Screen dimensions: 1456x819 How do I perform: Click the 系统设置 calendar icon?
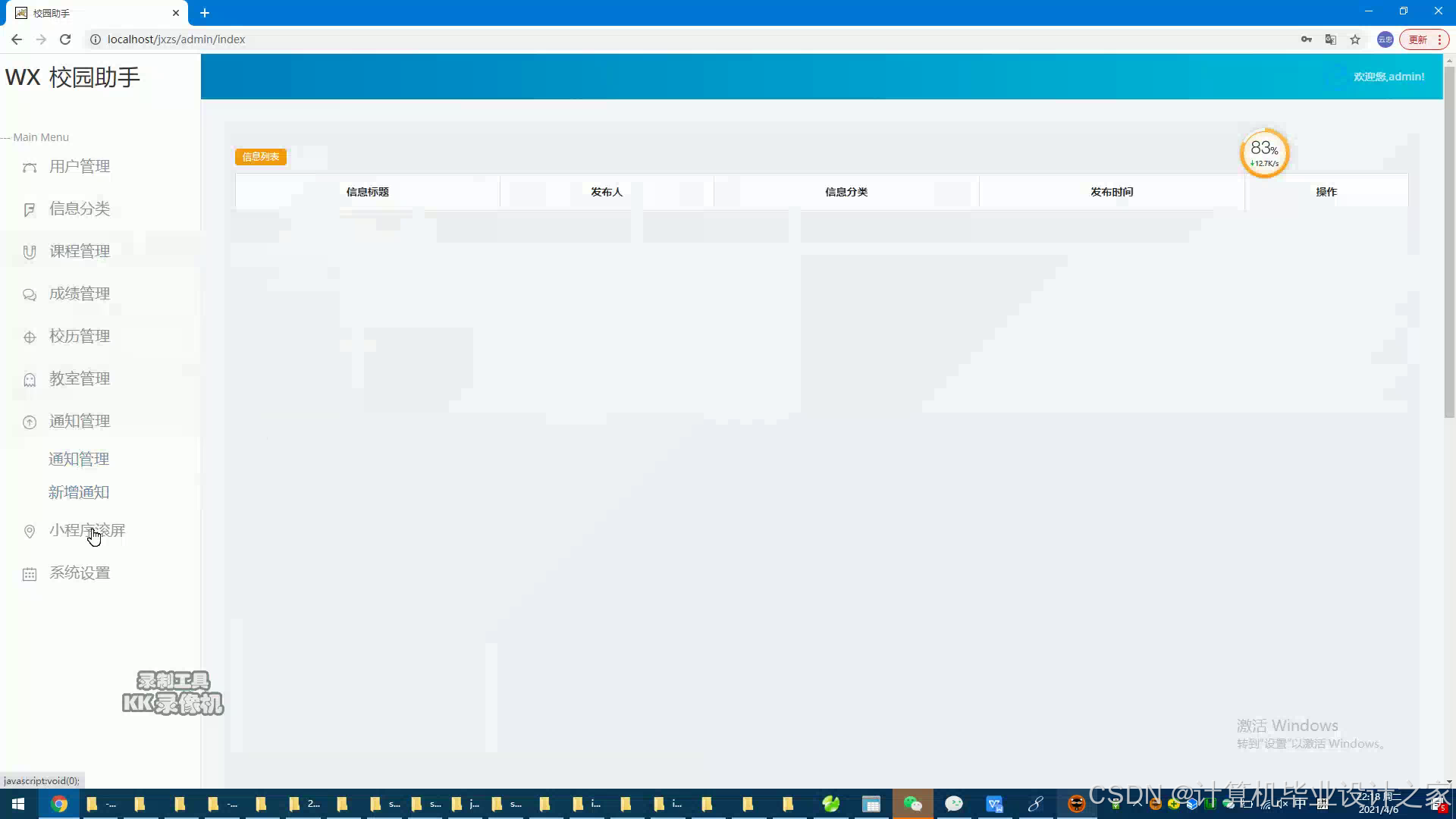coord(30,574)
